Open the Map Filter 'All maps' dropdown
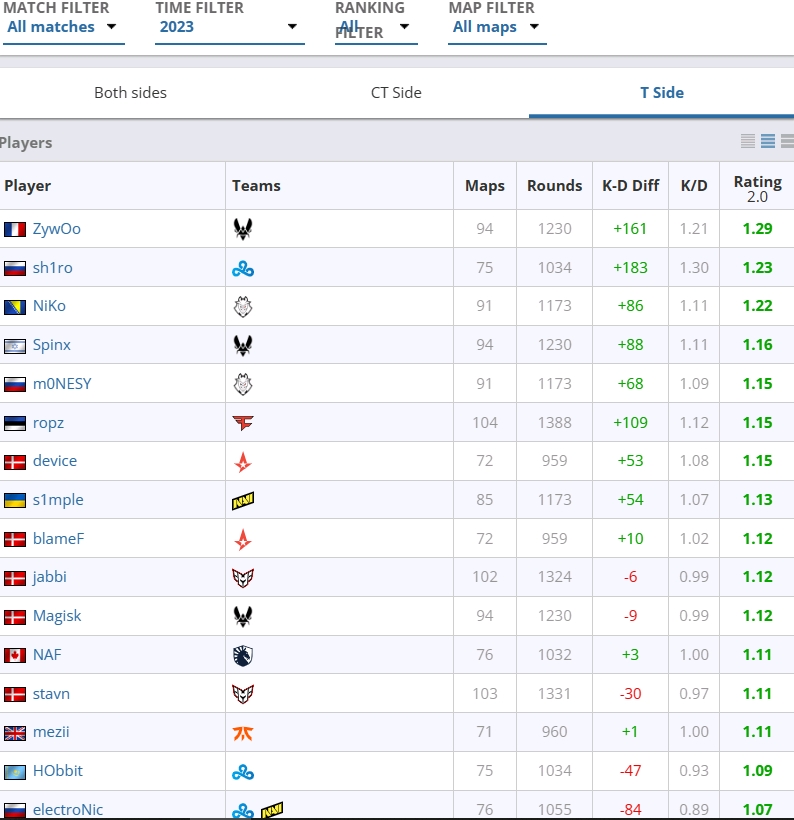 tap(497, 27)
